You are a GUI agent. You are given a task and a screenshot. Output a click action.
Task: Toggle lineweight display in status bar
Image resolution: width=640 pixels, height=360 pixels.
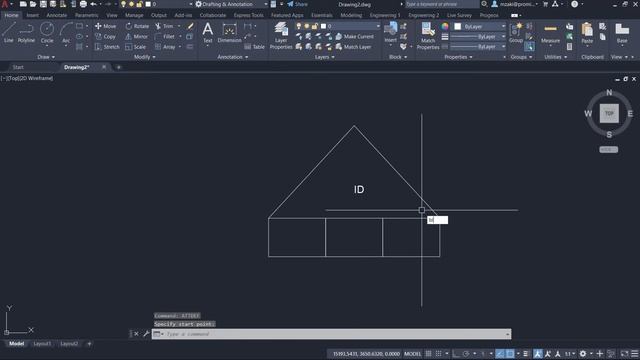point(526,353)
